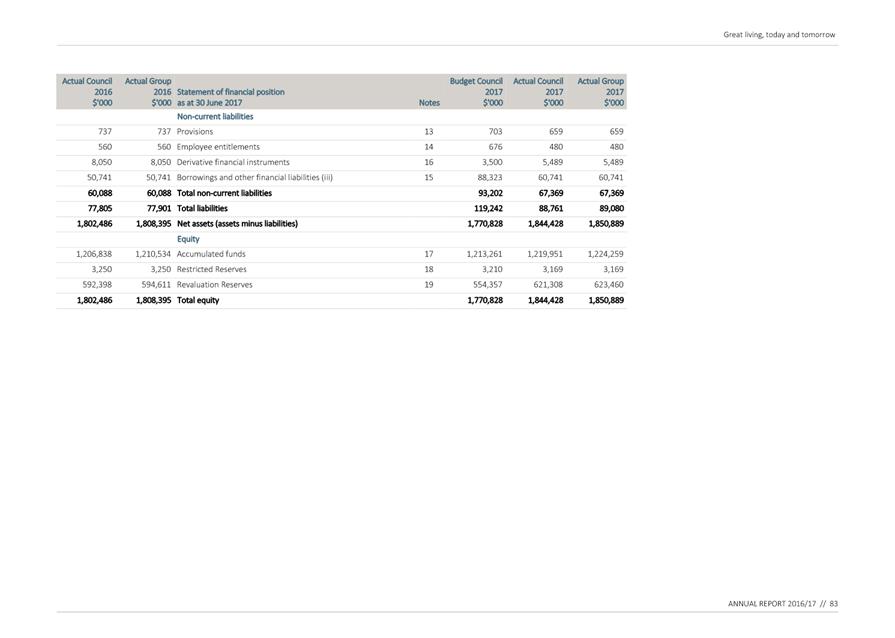Select the "Accumulated funds" row label

pyautogui.click(x=211, y=254)
